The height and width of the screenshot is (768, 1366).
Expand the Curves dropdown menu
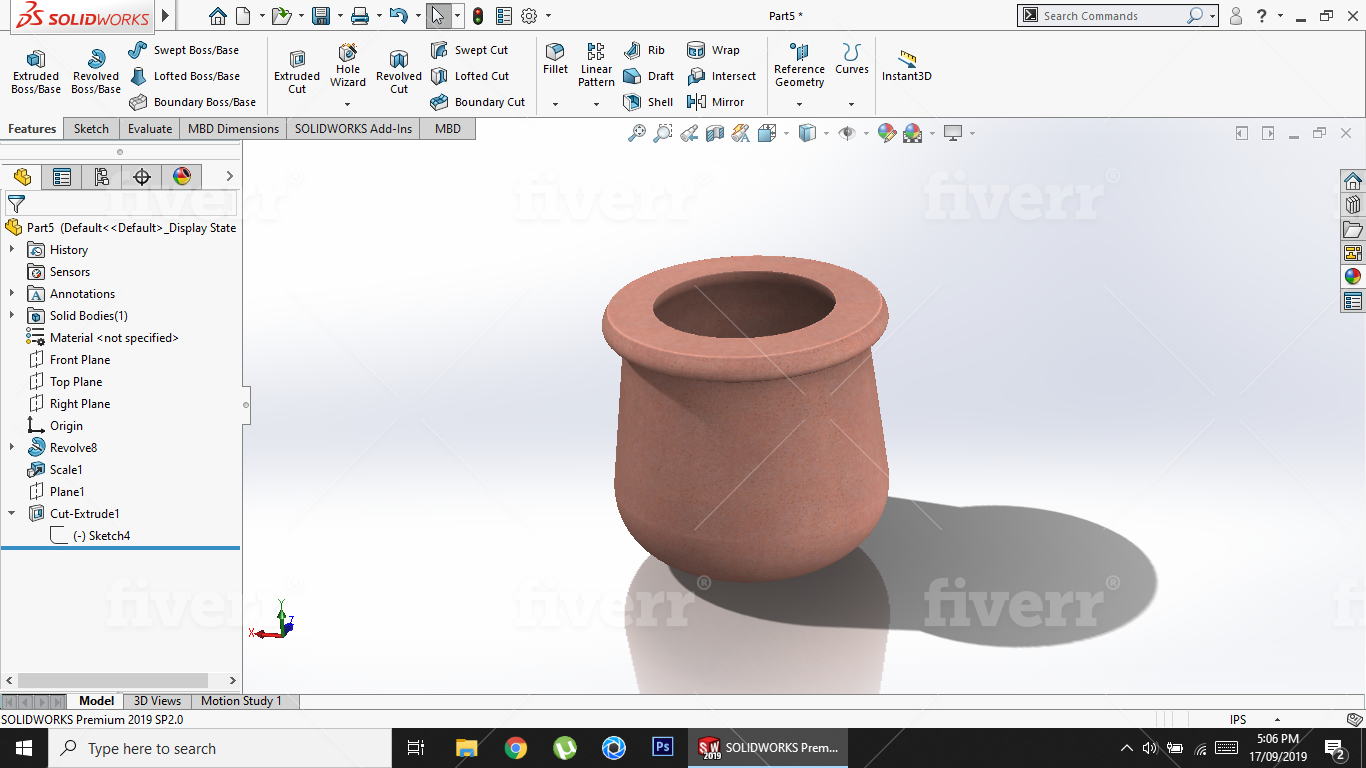click(852, 104)
